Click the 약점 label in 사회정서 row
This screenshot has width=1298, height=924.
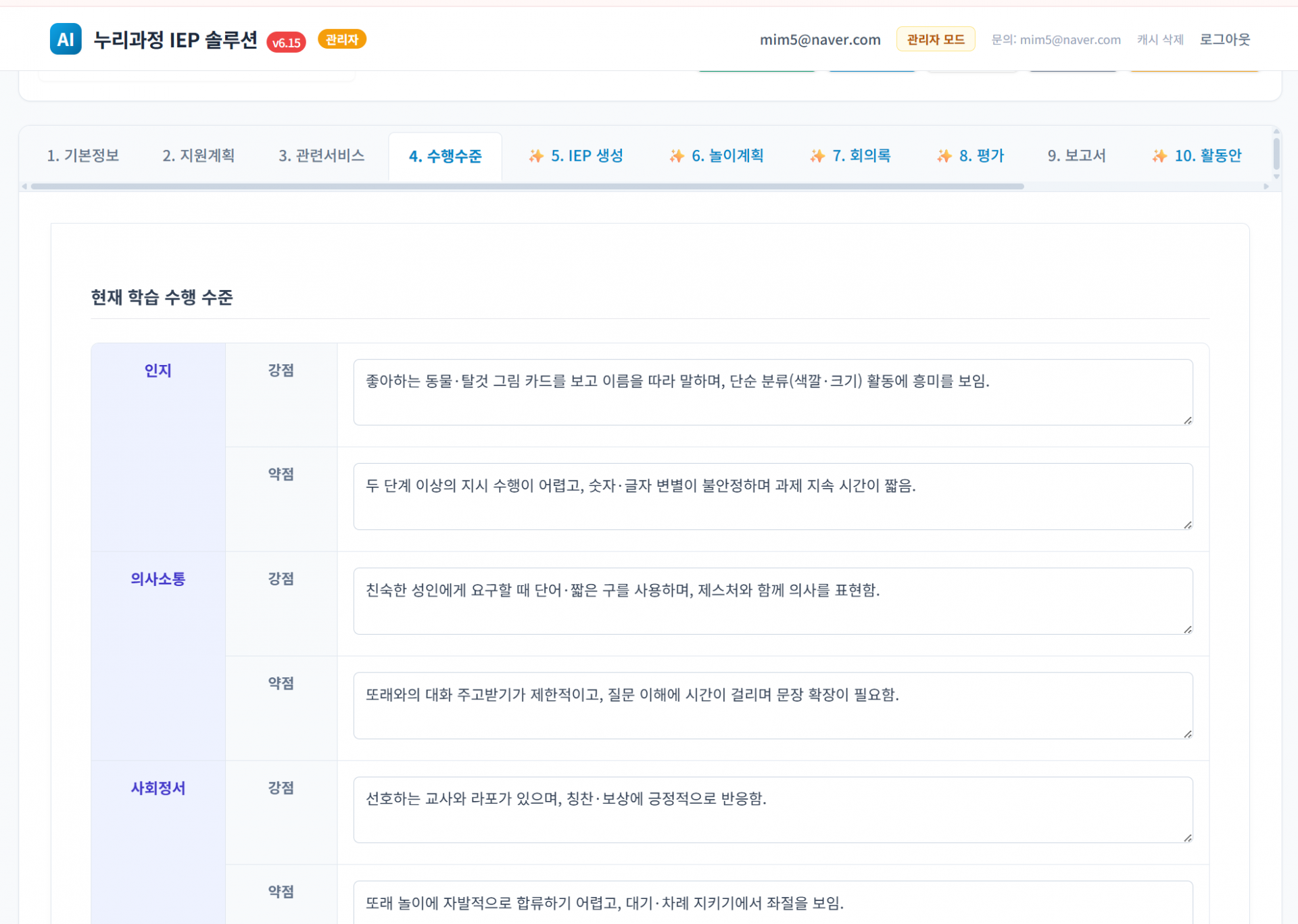click(281, 892)
